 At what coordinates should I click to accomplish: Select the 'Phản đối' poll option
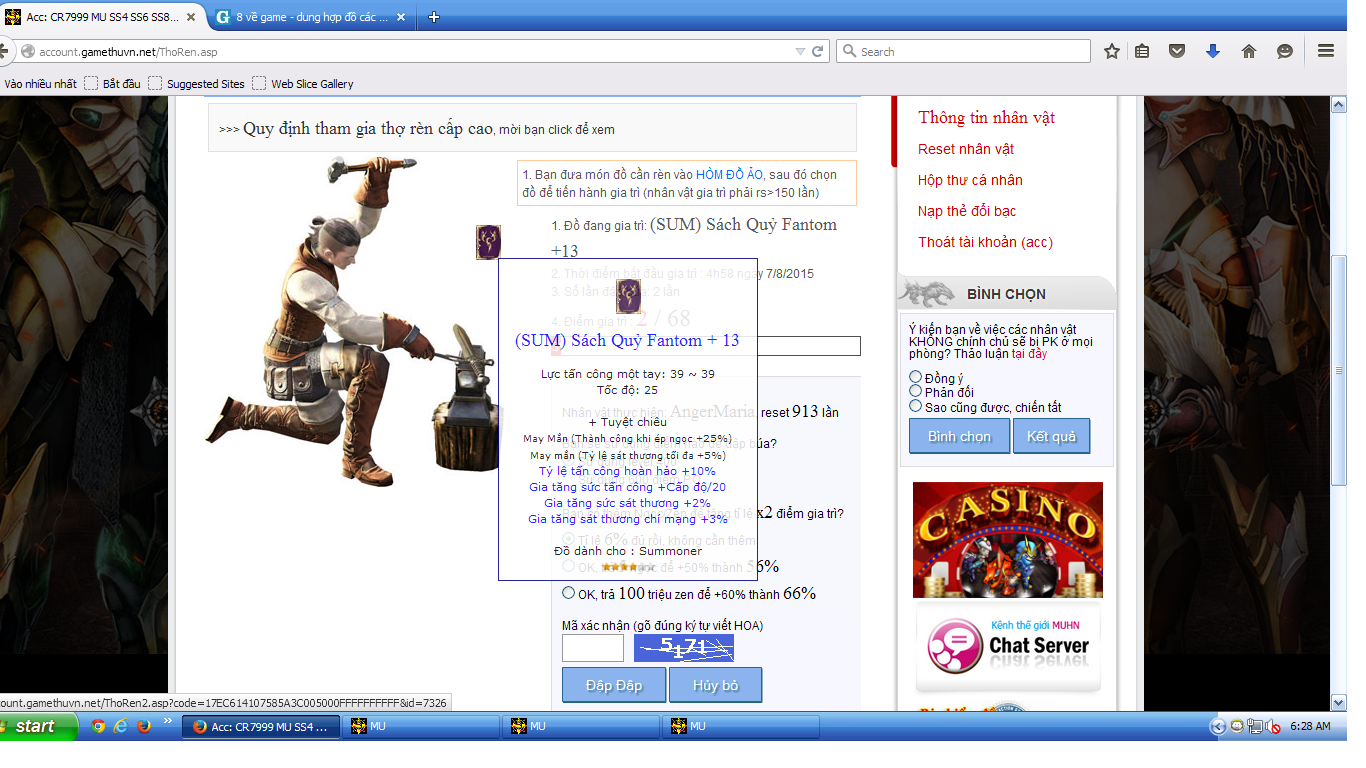tap(915, 391)
